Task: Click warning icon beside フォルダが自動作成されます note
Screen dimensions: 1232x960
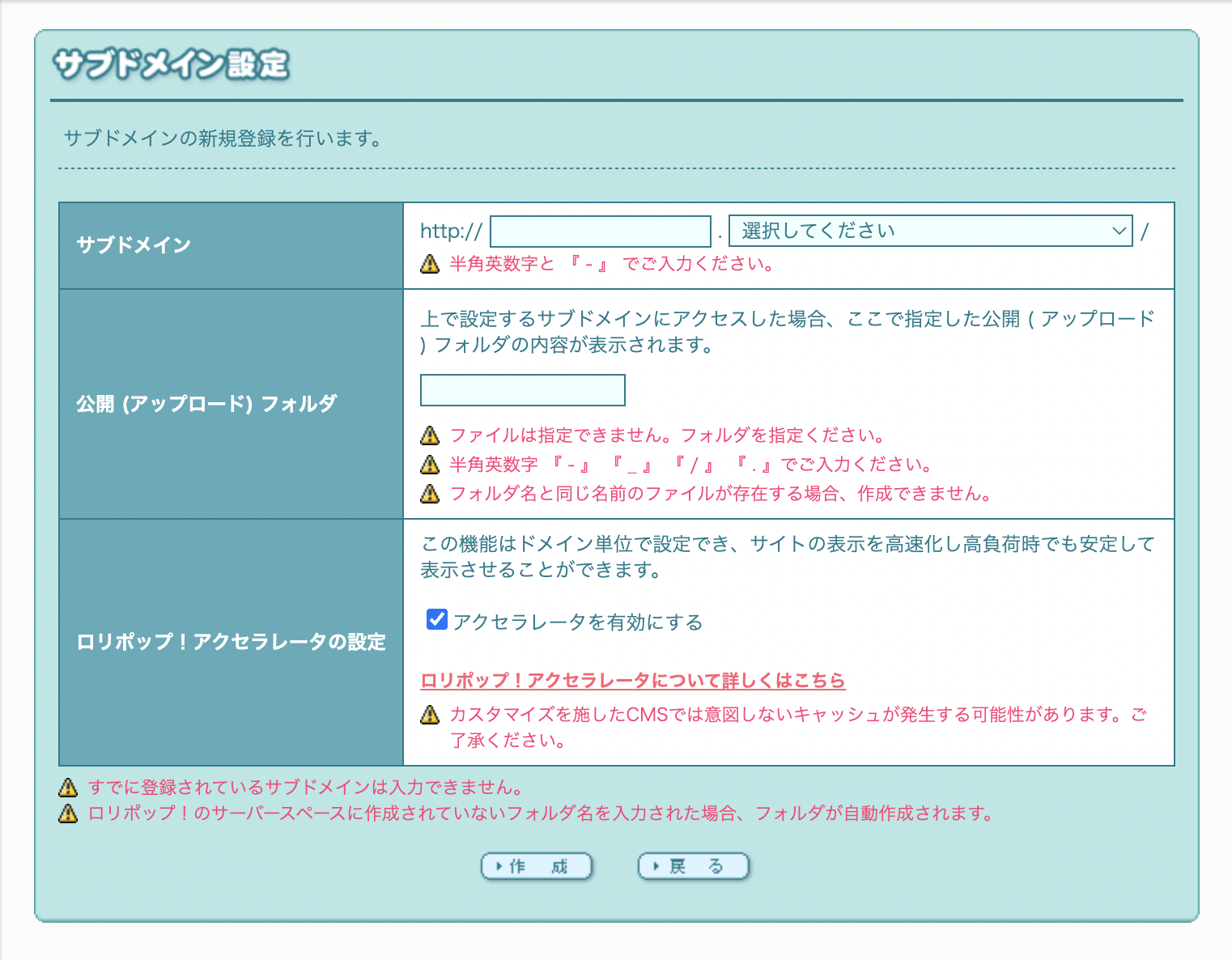Action: click(x=68, y=813)
